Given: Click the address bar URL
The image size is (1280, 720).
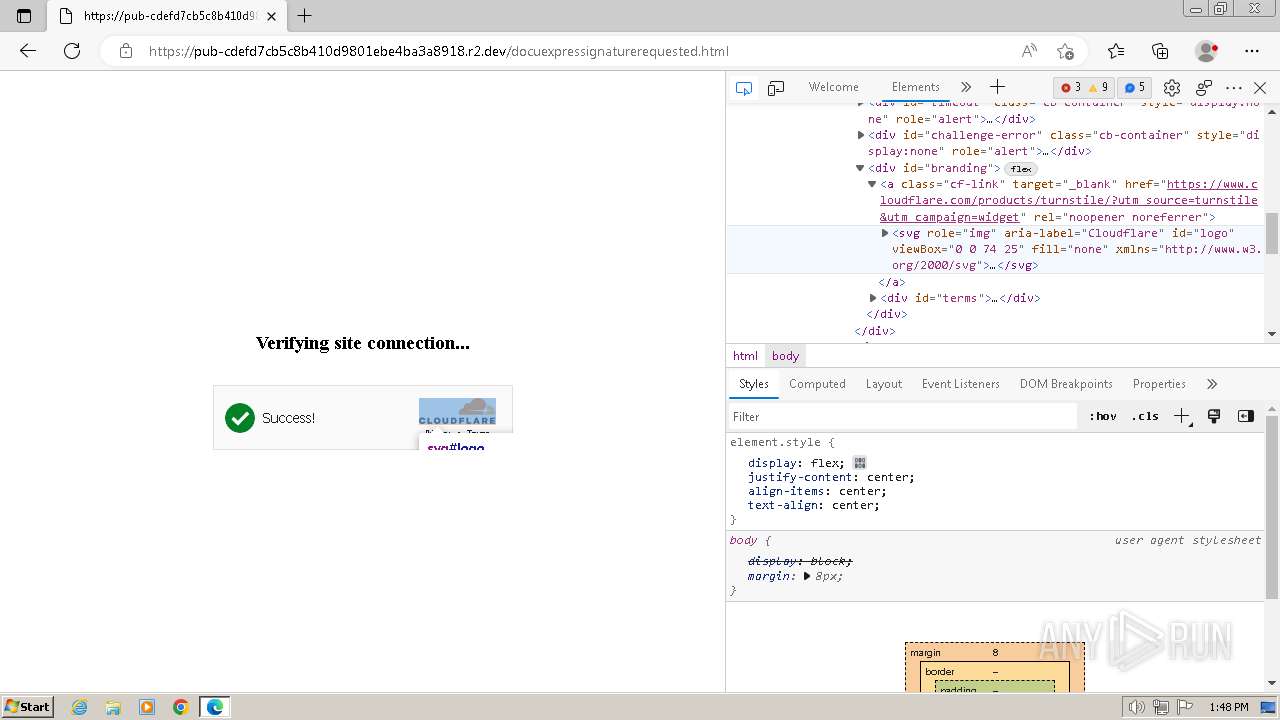Looking at the screenshot, I should [x=438, y=51].
